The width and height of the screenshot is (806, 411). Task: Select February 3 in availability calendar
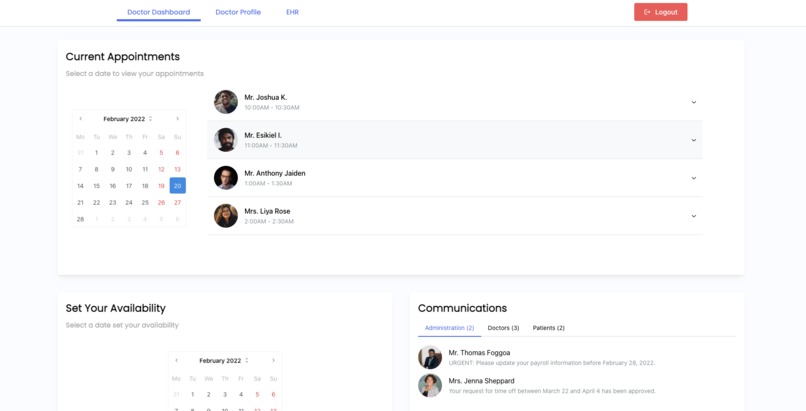point(225,395)
